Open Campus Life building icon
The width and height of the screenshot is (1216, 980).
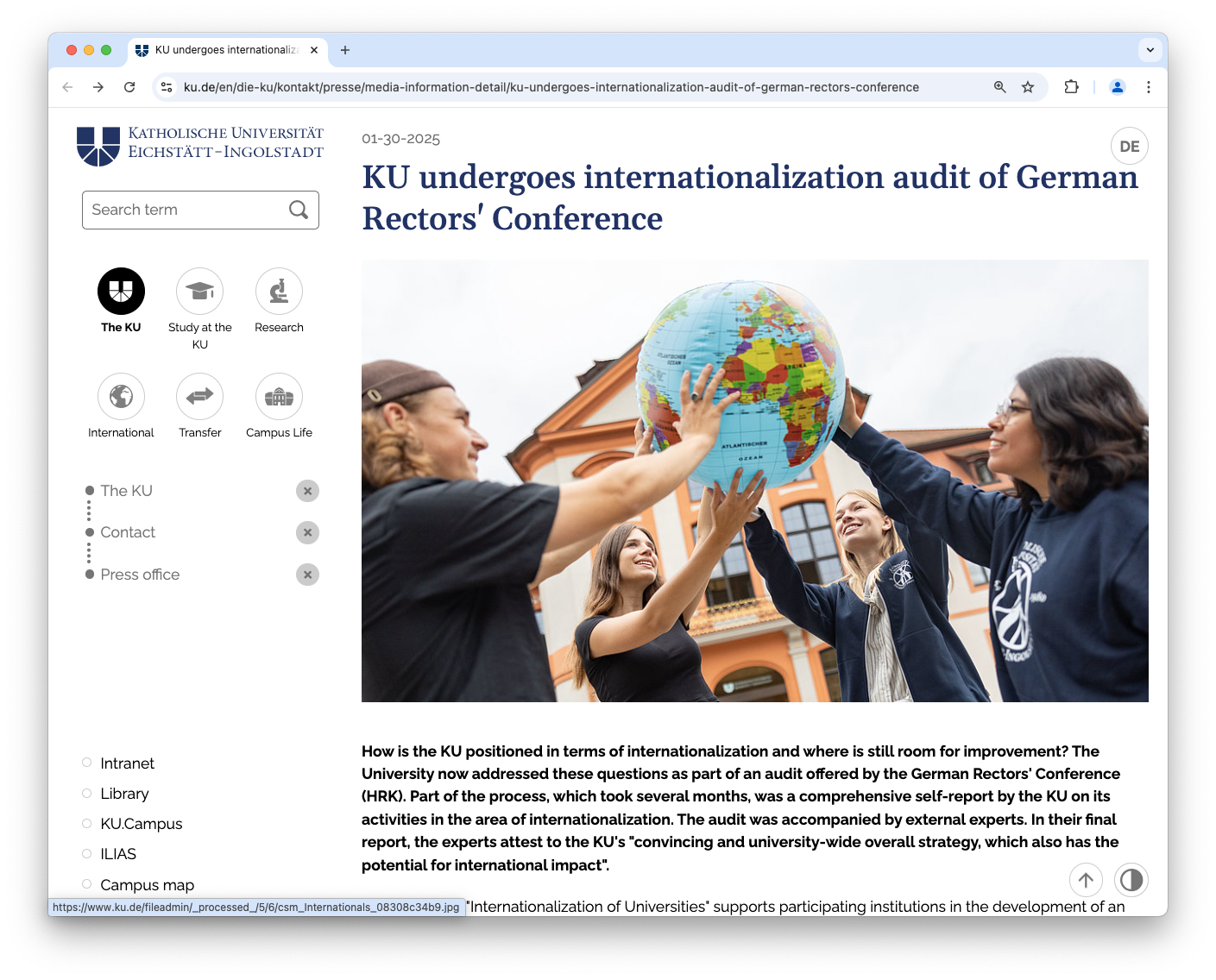pos(278,397)
